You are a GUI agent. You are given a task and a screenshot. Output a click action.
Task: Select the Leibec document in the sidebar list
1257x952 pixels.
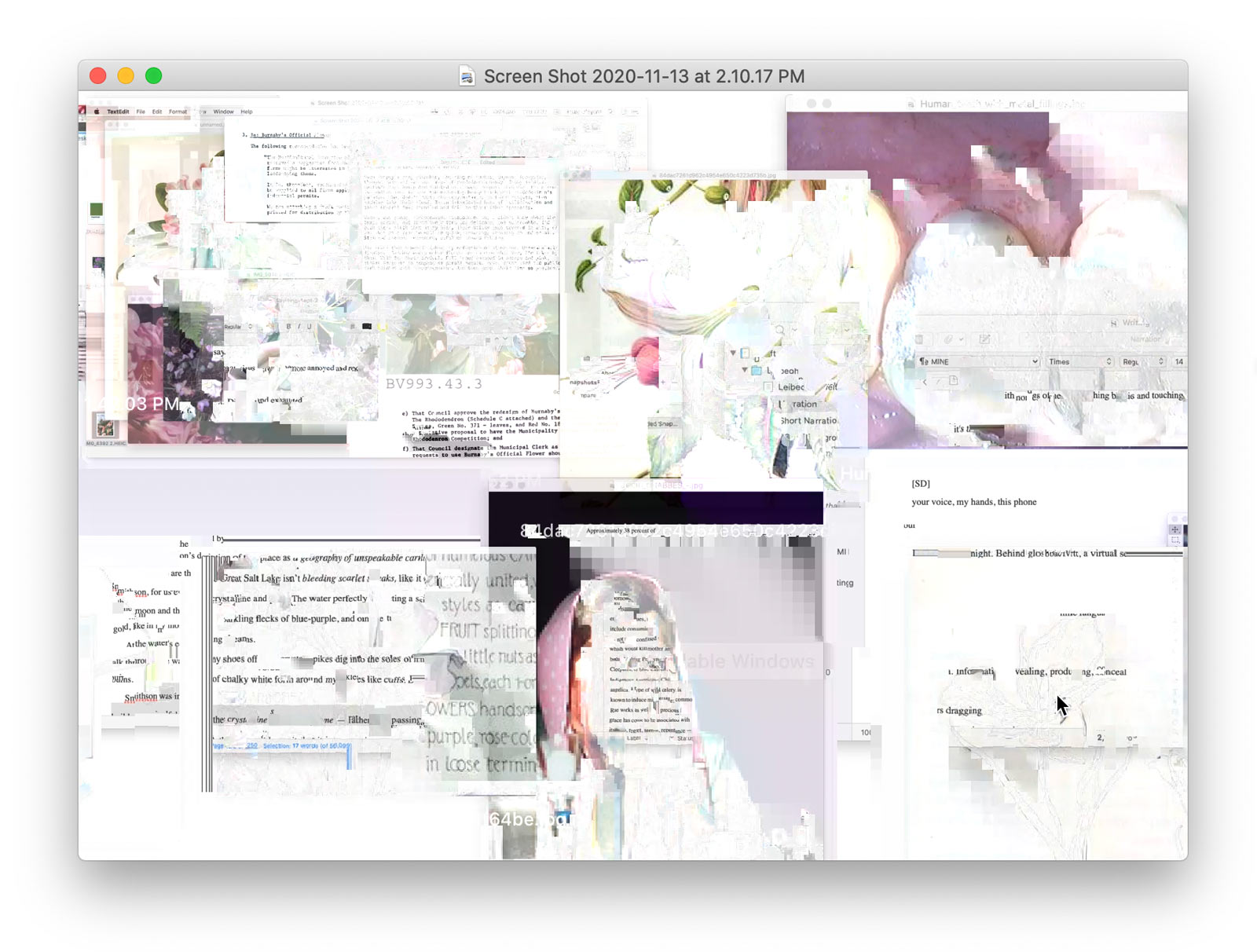[x=790, y=387]
